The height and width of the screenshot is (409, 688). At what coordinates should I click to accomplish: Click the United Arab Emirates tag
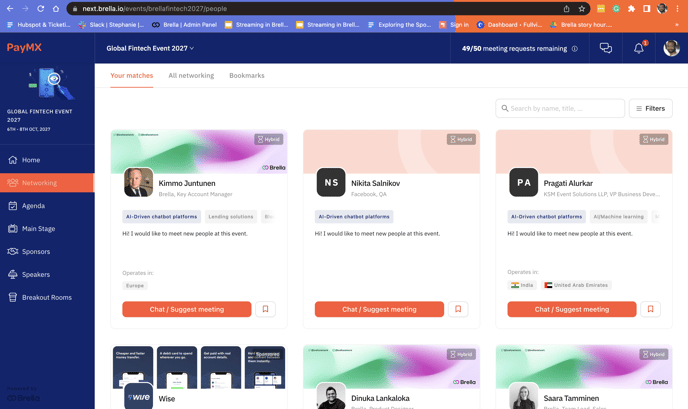[x=576, y=285]
